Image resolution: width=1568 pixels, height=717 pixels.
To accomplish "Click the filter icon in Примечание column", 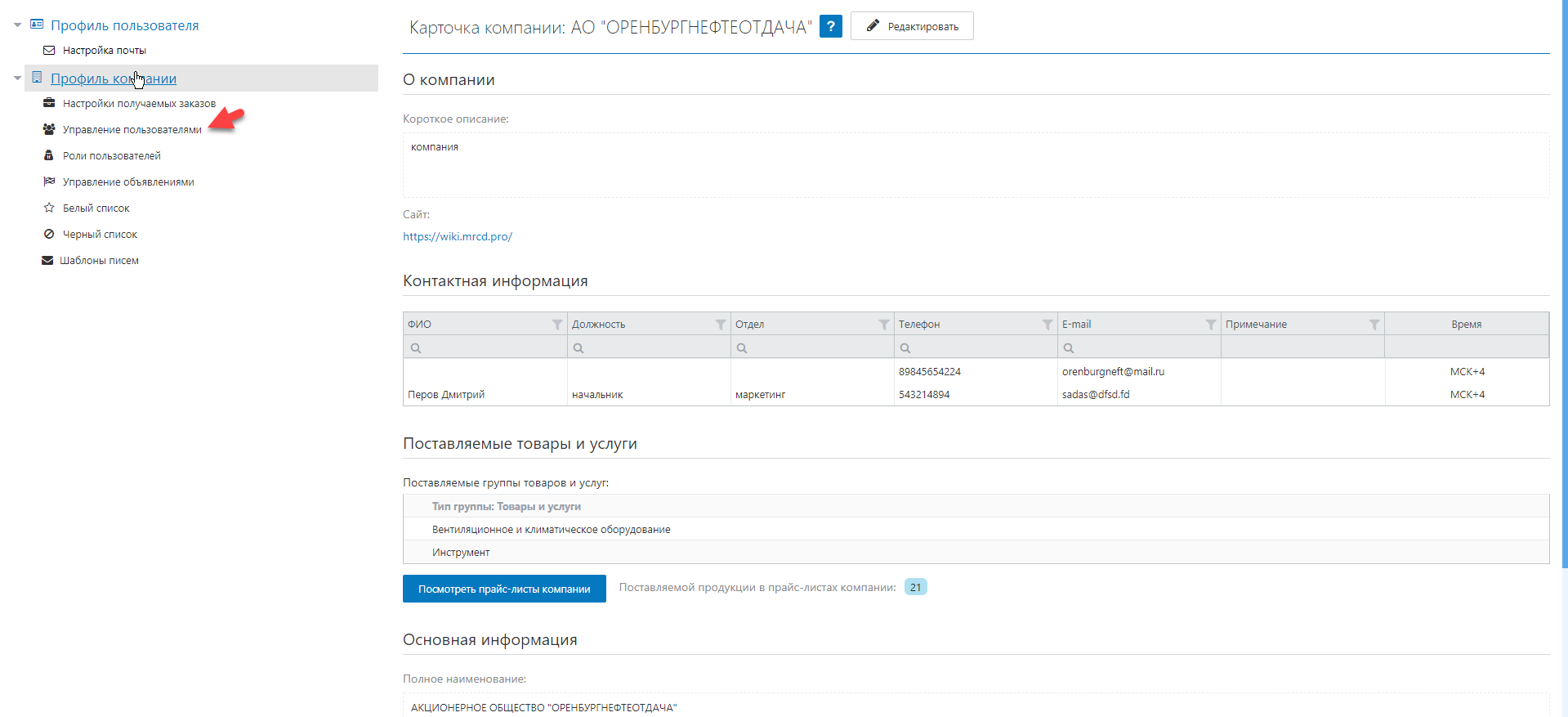I will pyautogui.click(x=1374, y=325).
